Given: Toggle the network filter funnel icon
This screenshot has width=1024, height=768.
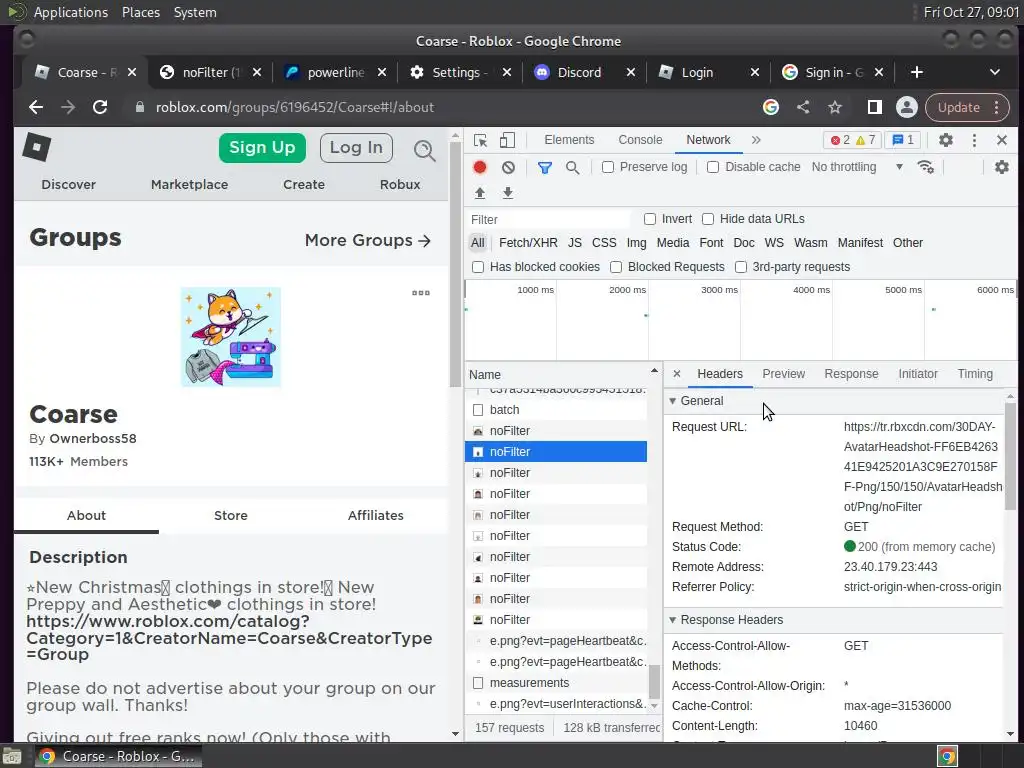Looking at the screenshot, I should pyautogui.click(x=544, y=167).
